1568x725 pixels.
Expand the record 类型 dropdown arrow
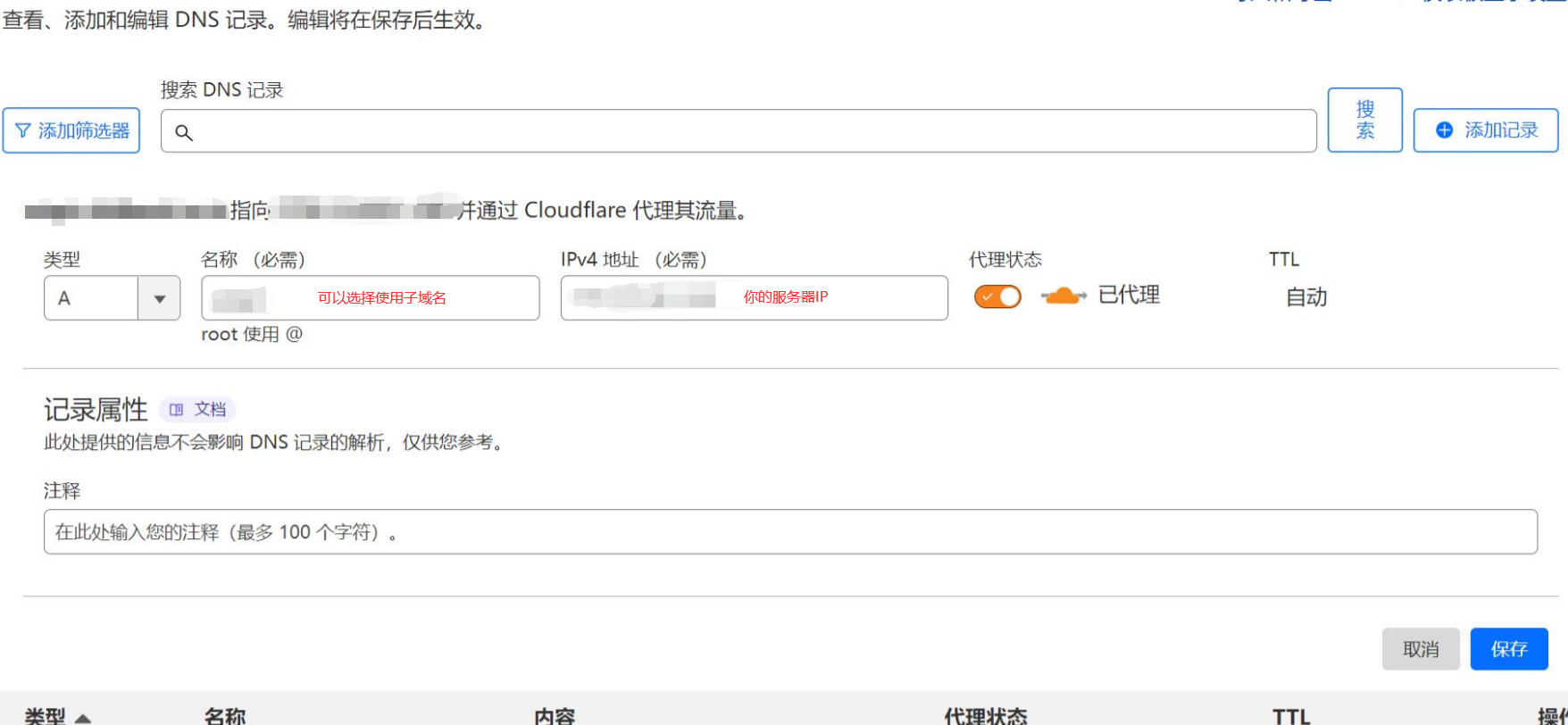(x=159, y=298)
